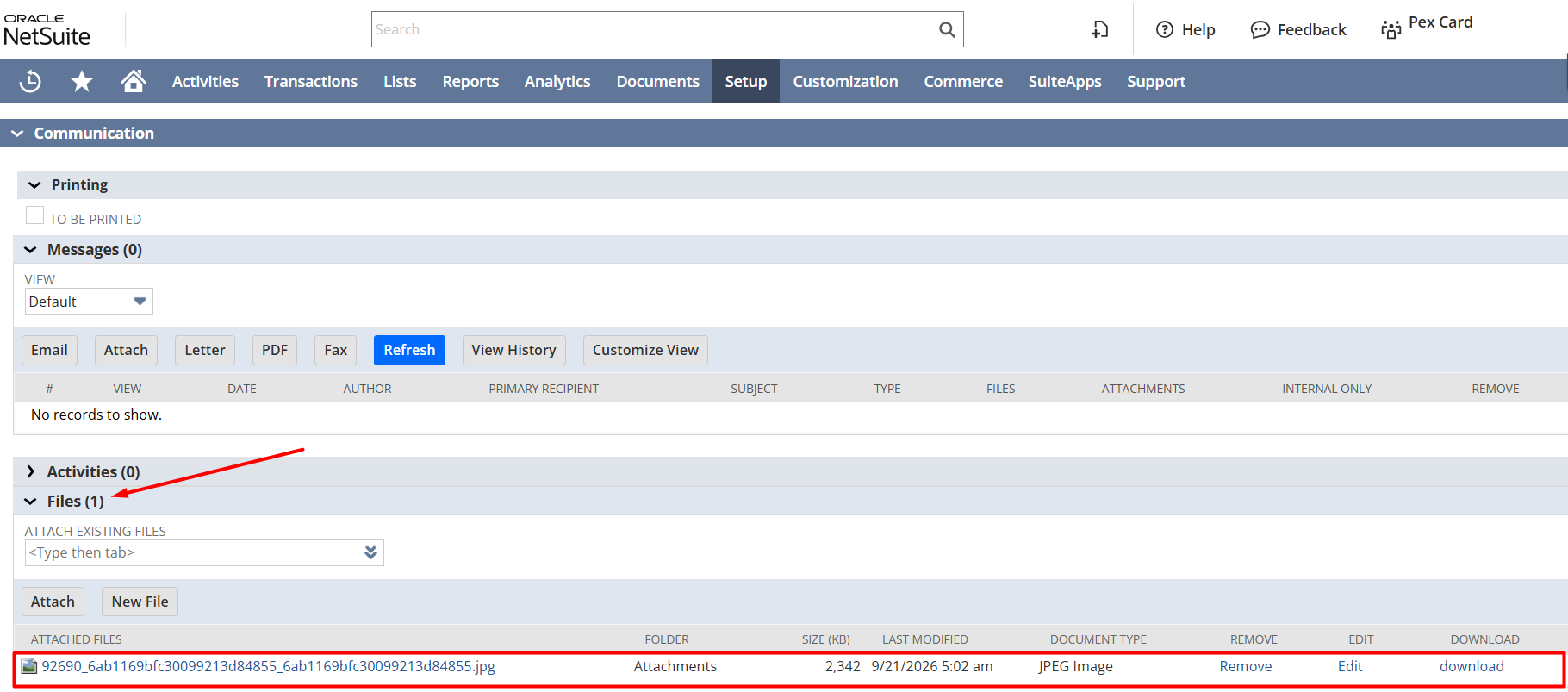Click into the global Search field
Screen dimensions: 1568x692
(x=655, y=29)
